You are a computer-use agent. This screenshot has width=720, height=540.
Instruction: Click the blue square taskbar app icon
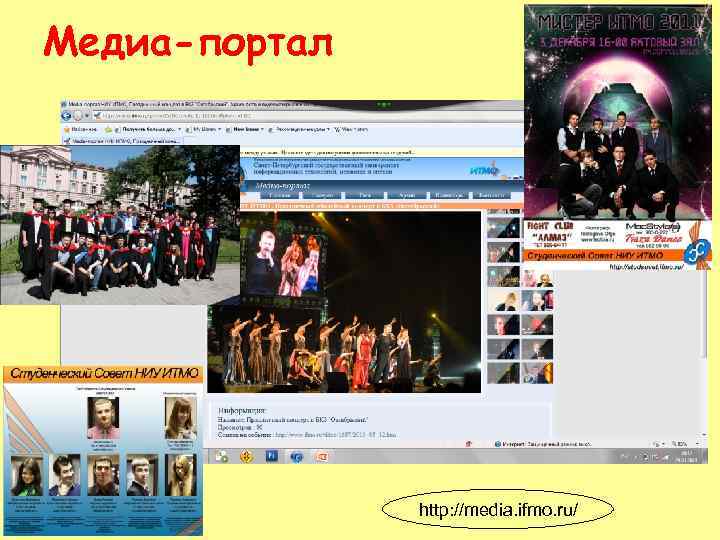pos(271,456)
